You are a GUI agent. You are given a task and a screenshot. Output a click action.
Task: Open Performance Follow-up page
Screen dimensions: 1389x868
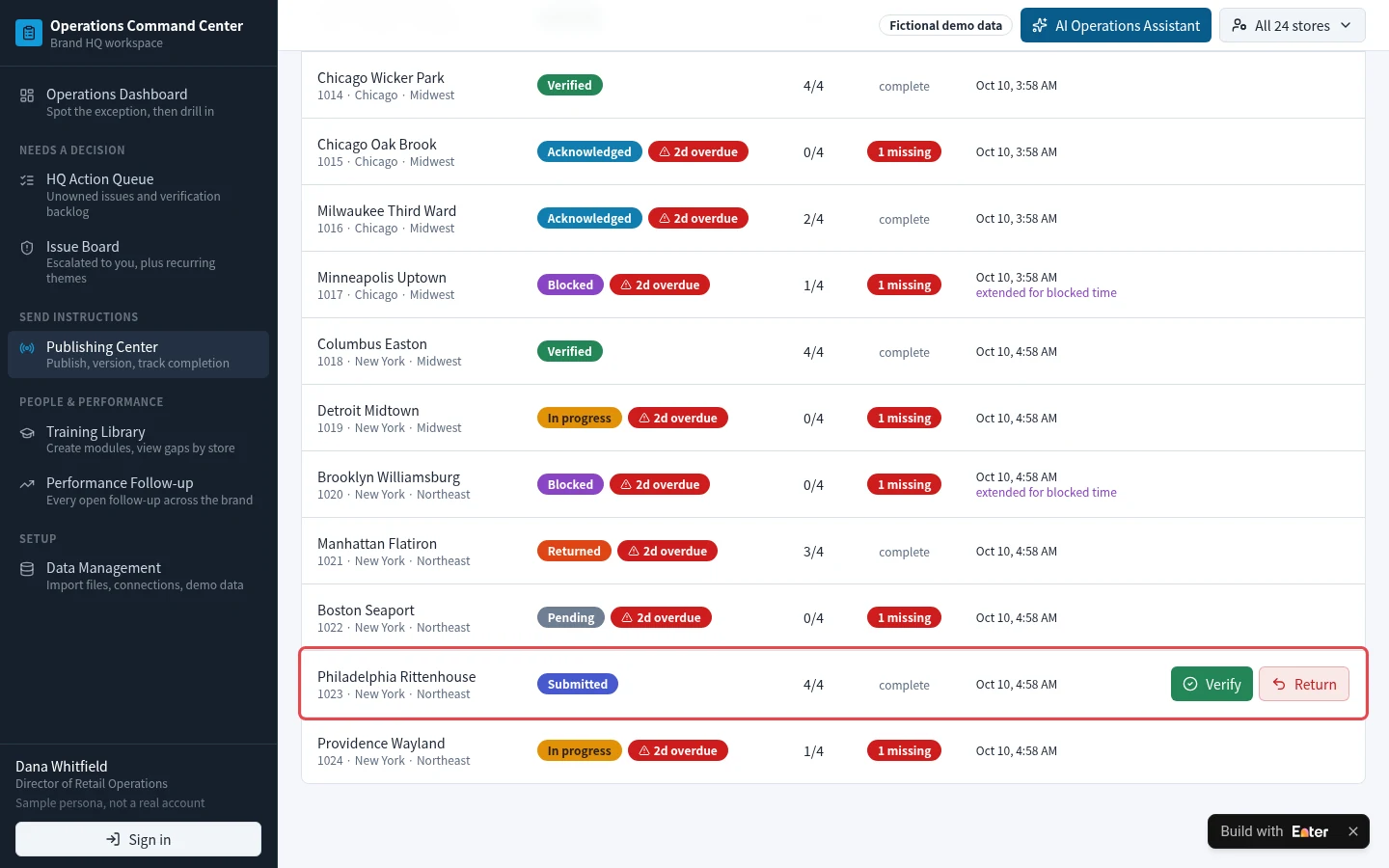coord(138,491)
